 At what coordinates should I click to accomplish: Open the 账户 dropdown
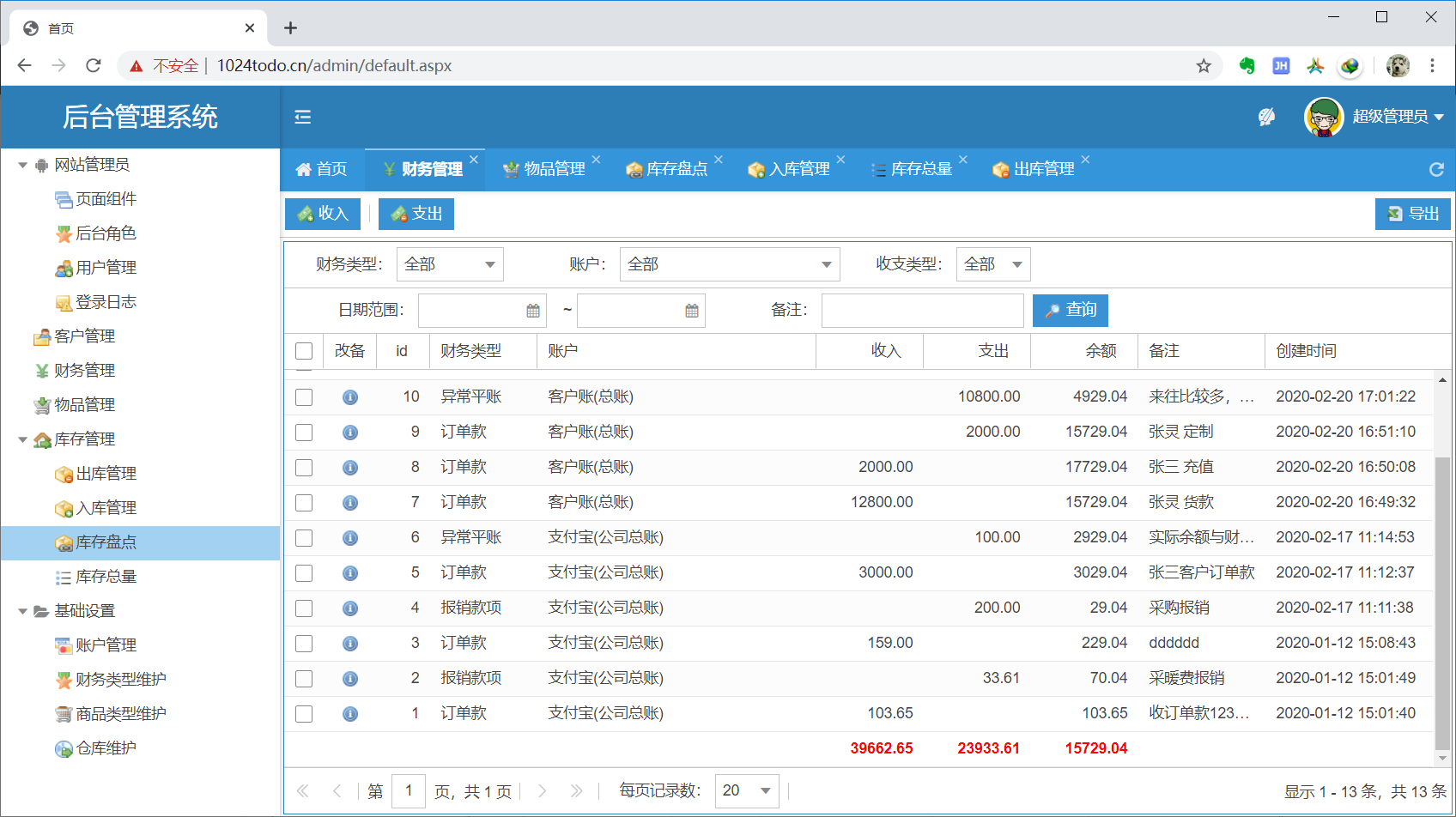pos(730,264)
